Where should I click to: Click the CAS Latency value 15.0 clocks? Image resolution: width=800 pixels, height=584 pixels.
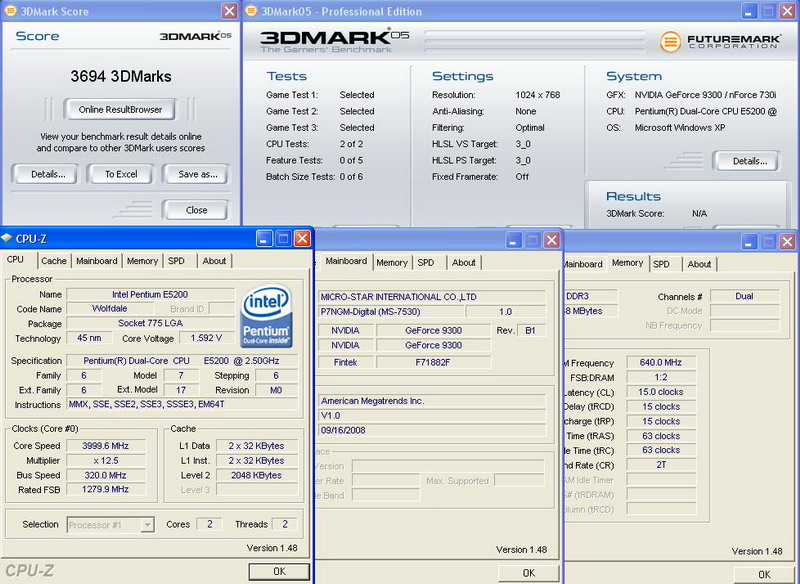coord(661,392)
